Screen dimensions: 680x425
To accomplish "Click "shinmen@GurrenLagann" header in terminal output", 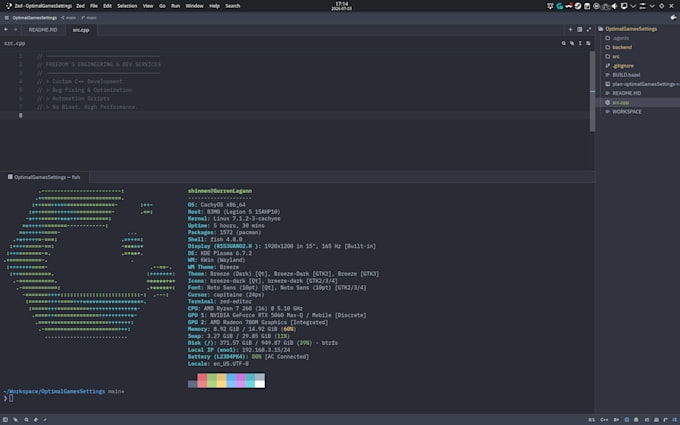I will click(219, 191).
